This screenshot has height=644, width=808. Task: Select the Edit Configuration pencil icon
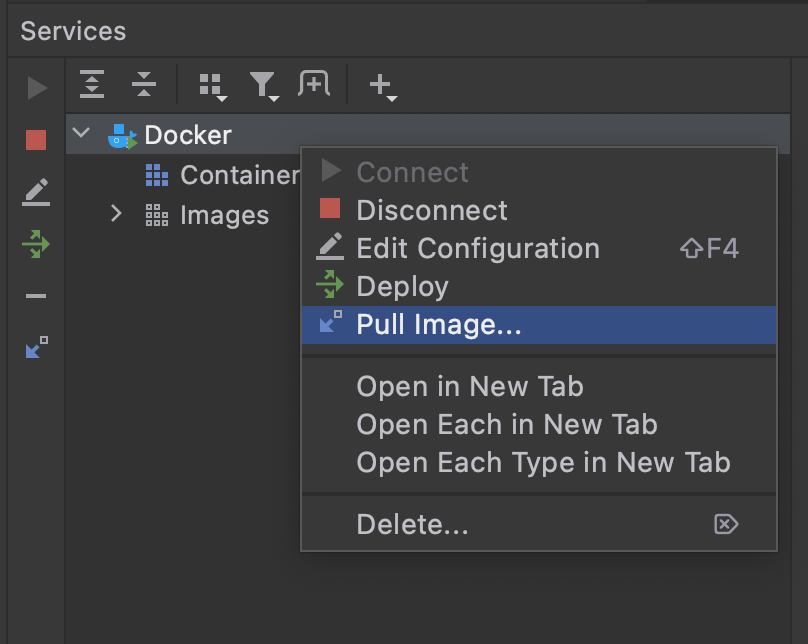[35, 192]
